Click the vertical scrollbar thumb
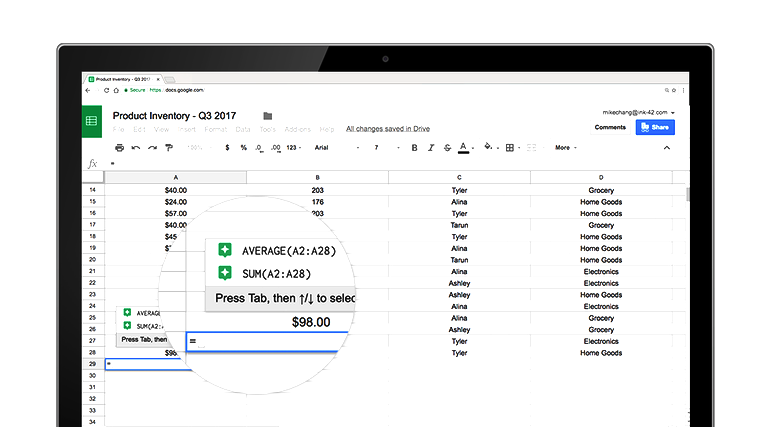The image size is (770, 427). [x=688, y=194]
